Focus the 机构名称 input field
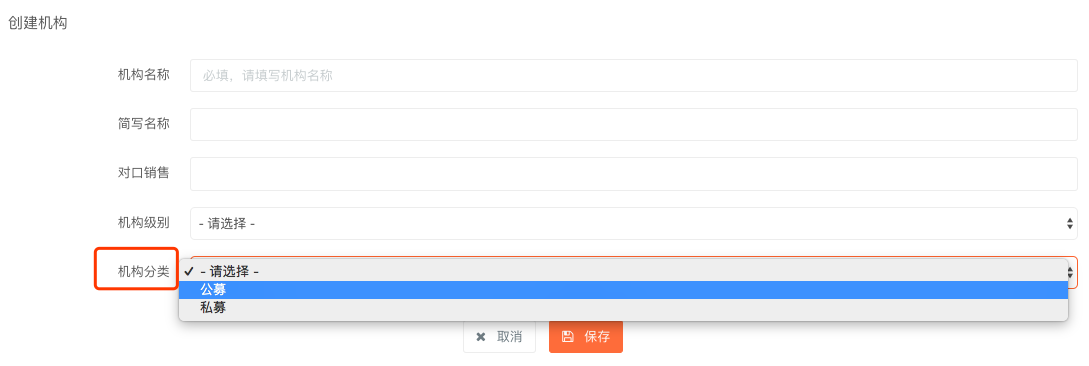 [633, 75]
